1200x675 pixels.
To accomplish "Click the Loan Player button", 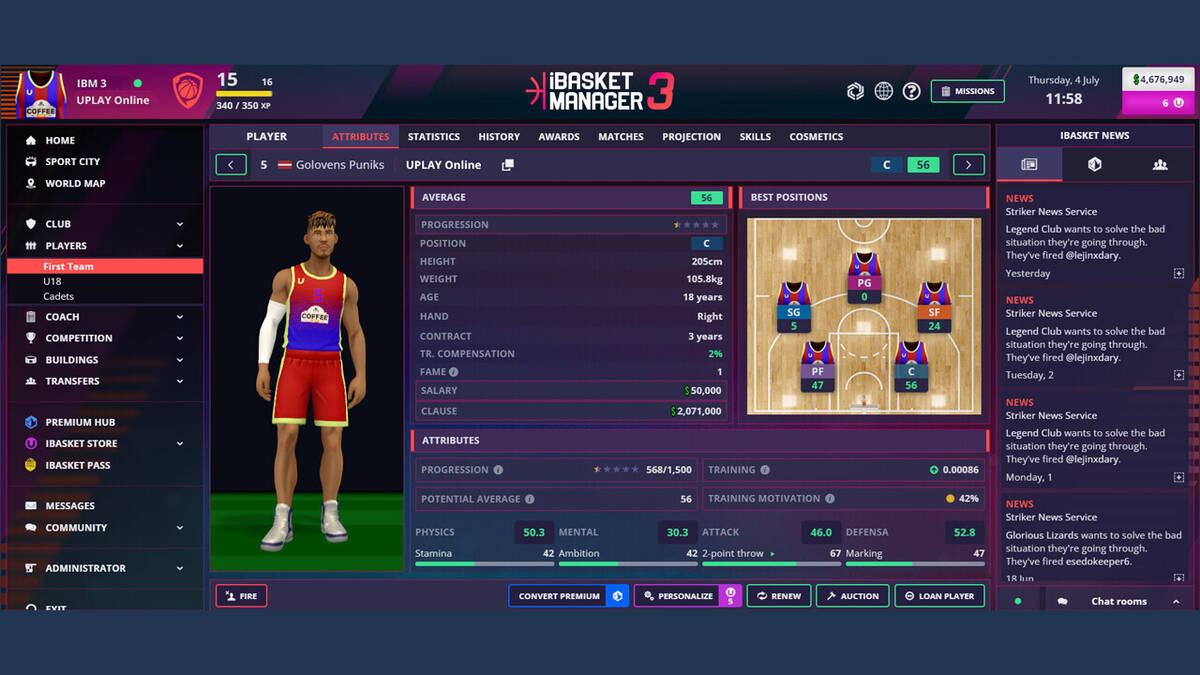I will 939,596.
